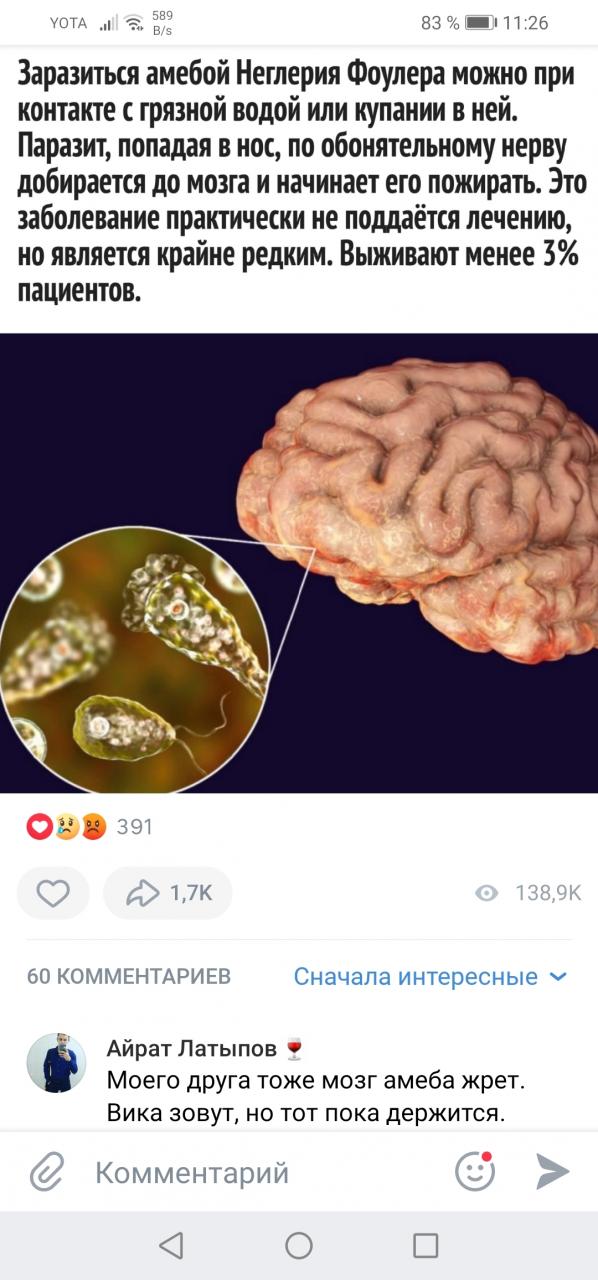This screenshot has width=598, height=1280.
Task: Open the reactions list showing 391
Action: point(89,827)
